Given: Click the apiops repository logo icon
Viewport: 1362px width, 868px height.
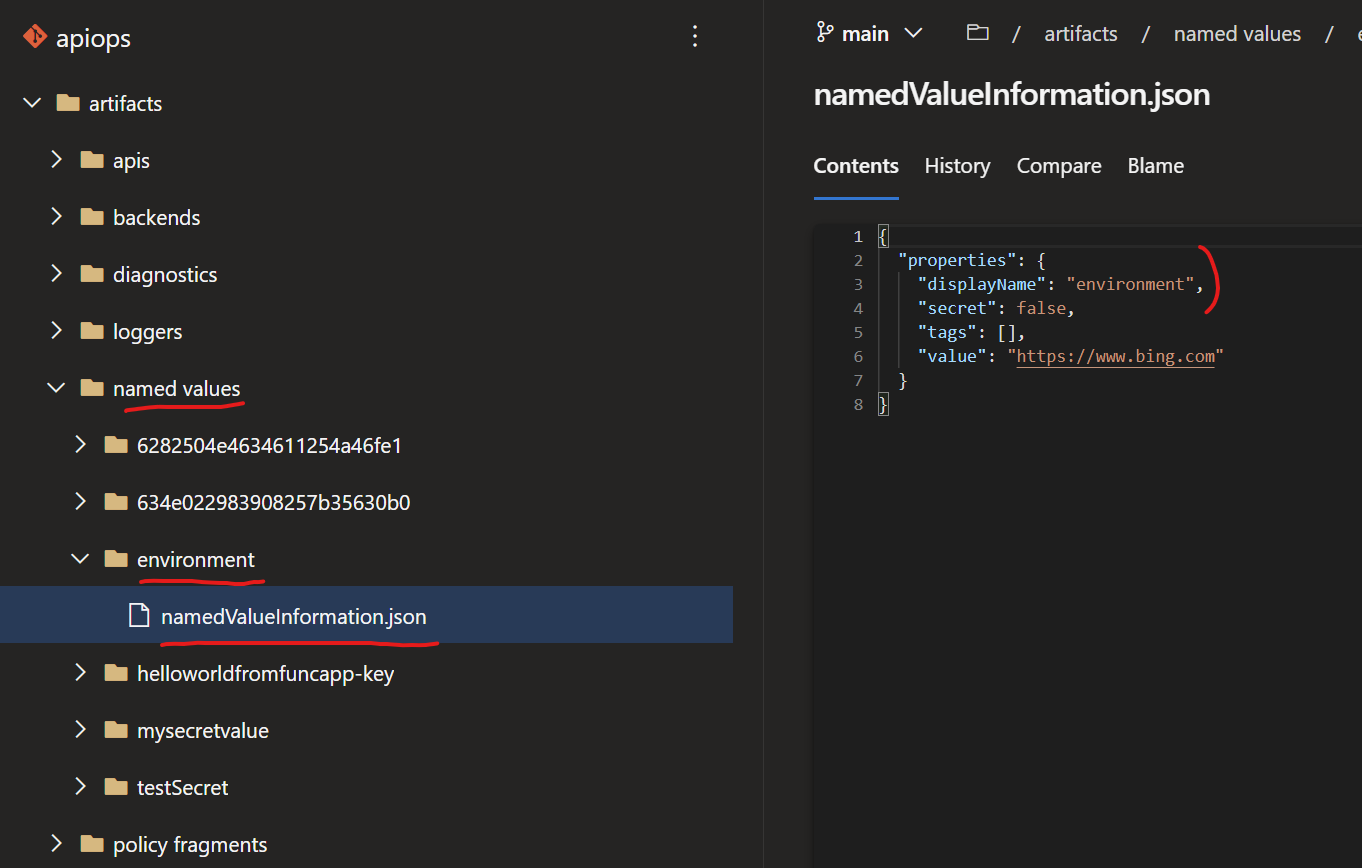Looking at the screenshot, I should [x=35, y=37].
